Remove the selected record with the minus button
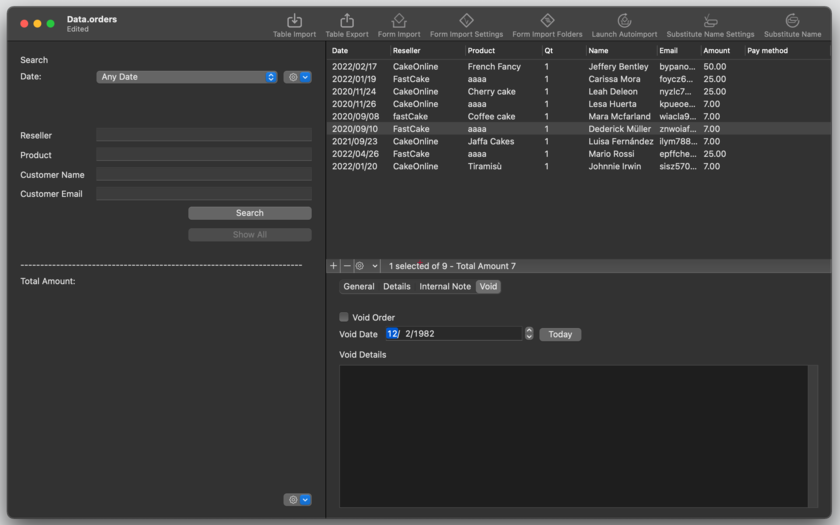 coord(347,266)
